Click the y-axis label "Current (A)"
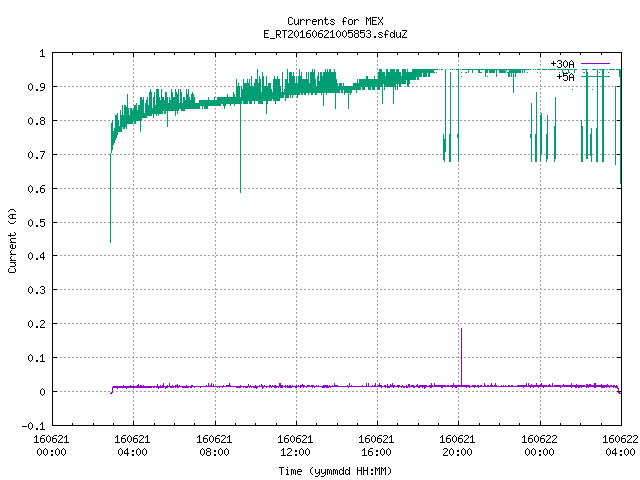640x480 pixels. point(12,240)
